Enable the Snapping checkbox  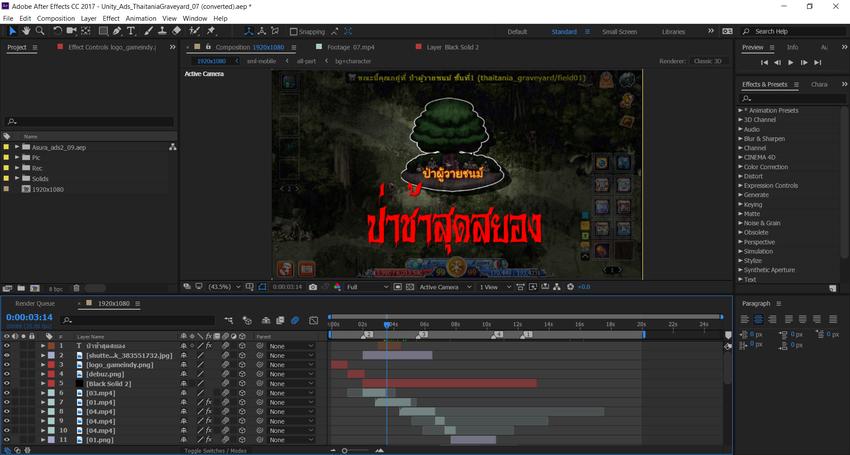pos(293,32)
